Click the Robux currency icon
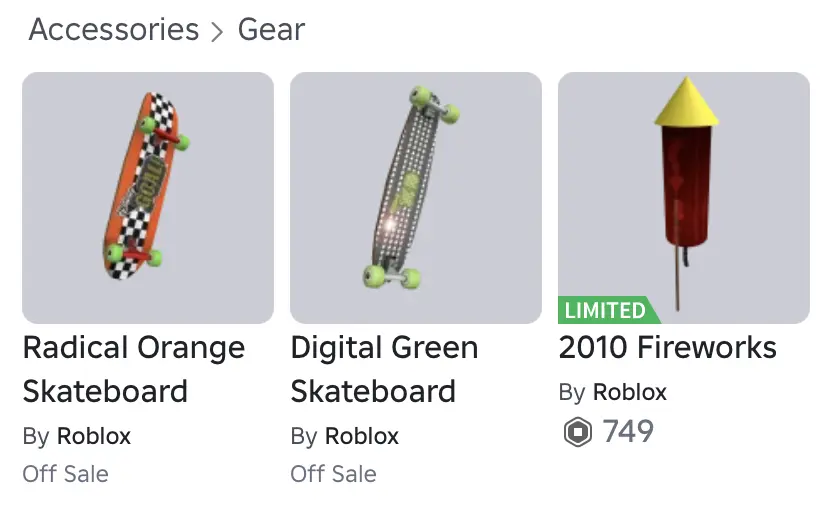Image resolution: width=840 pixels, height=518 pixels. pyautogui.click(x=577, y=432)
